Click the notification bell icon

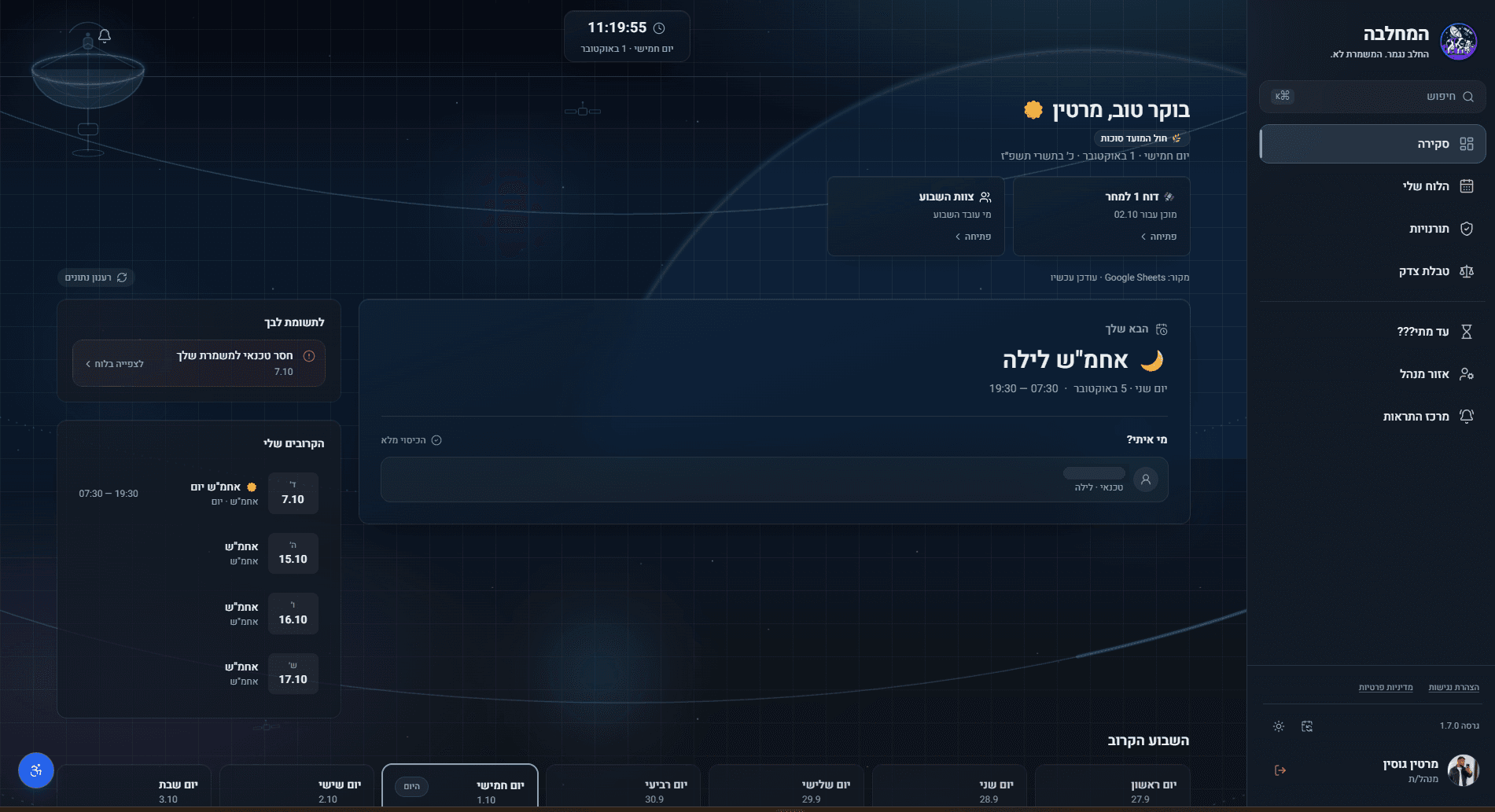tap(105, 36)
